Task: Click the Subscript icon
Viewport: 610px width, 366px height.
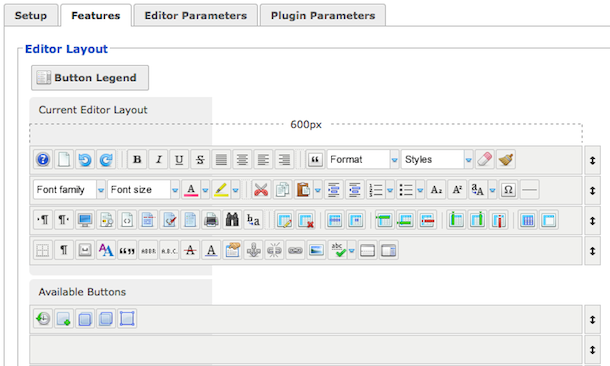Action: coord(436,190)
